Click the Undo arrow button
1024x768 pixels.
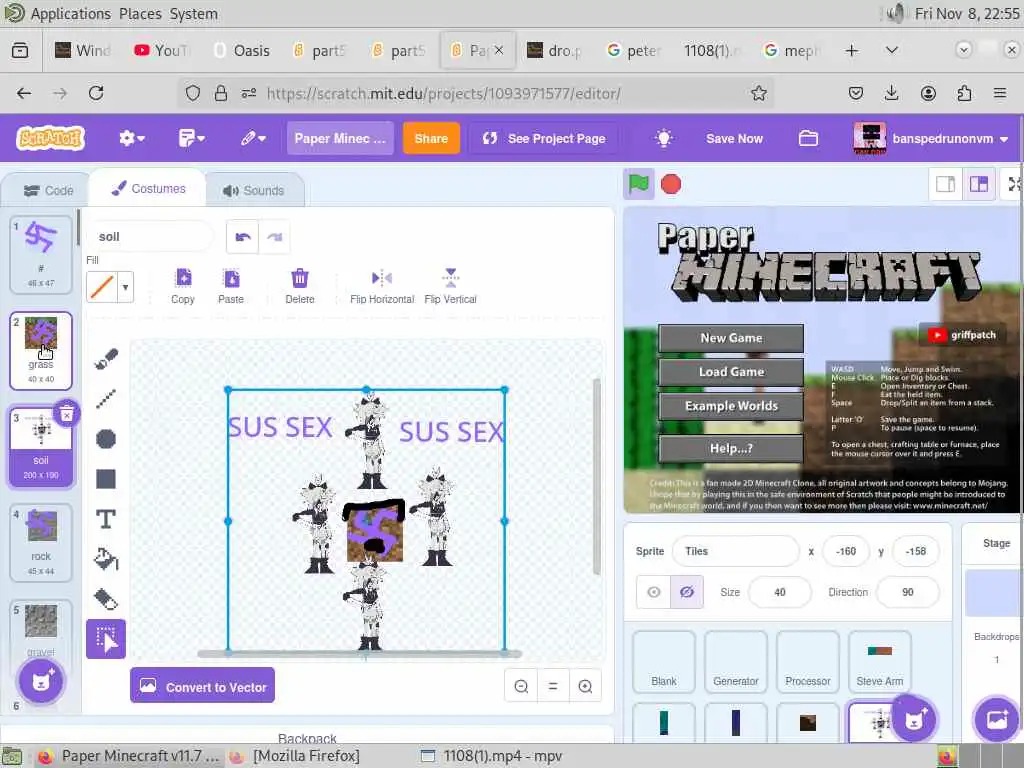243,237
